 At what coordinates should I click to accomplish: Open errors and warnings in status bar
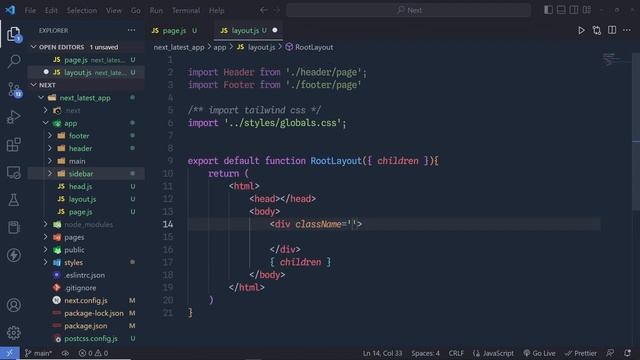point(93,353)
